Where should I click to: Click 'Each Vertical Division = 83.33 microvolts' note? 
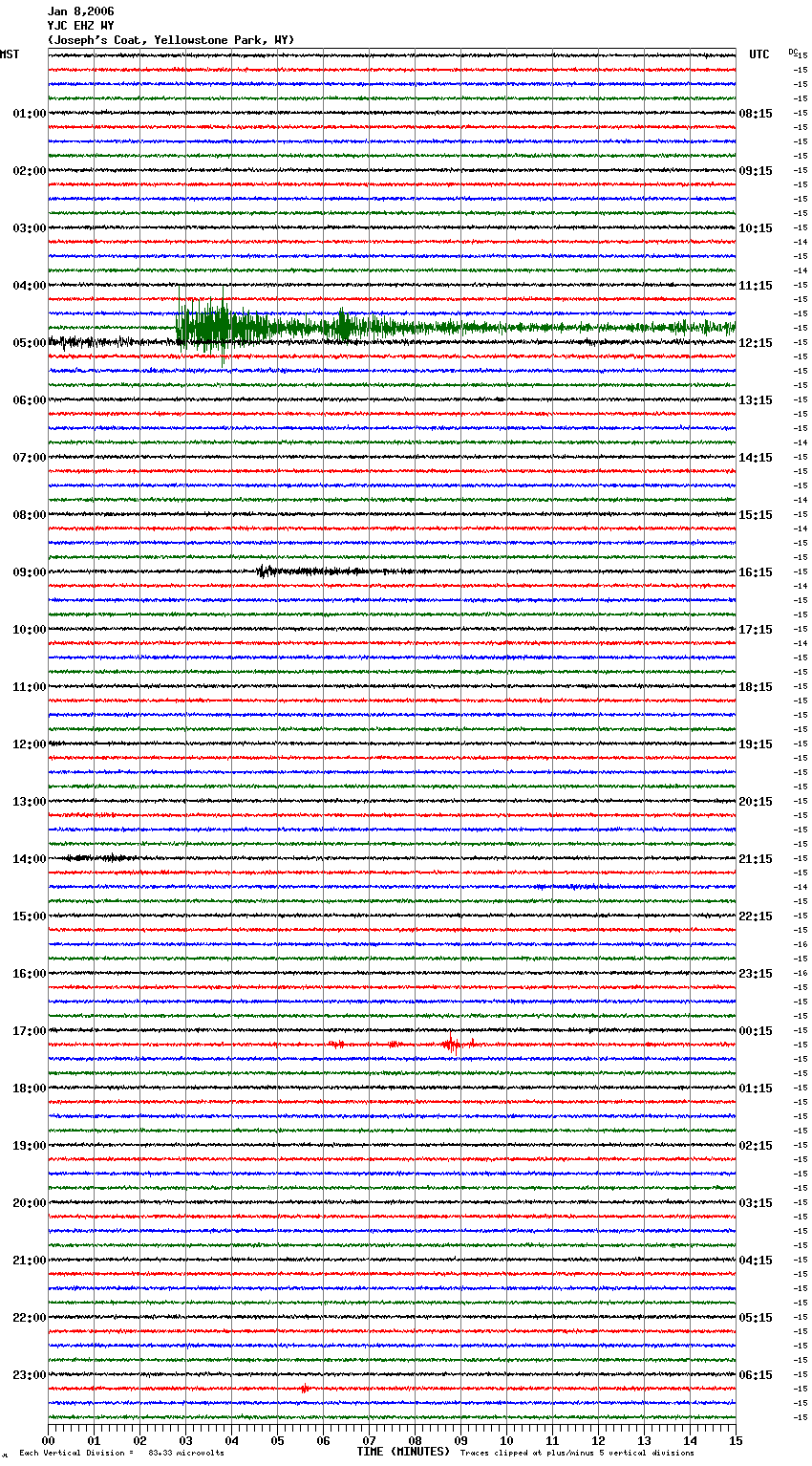point(121,1453)
